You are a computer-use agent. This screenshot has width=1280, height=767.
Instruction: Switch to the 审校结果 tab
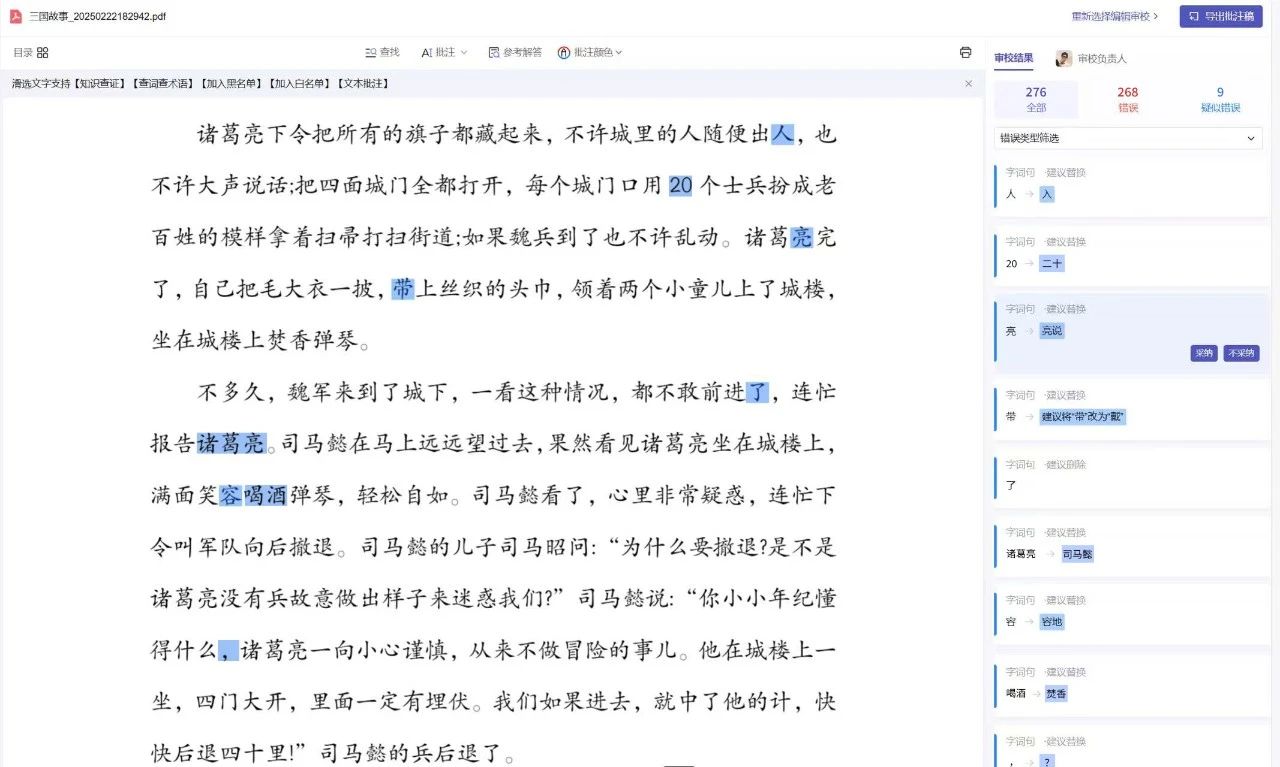pos(1013,59)
